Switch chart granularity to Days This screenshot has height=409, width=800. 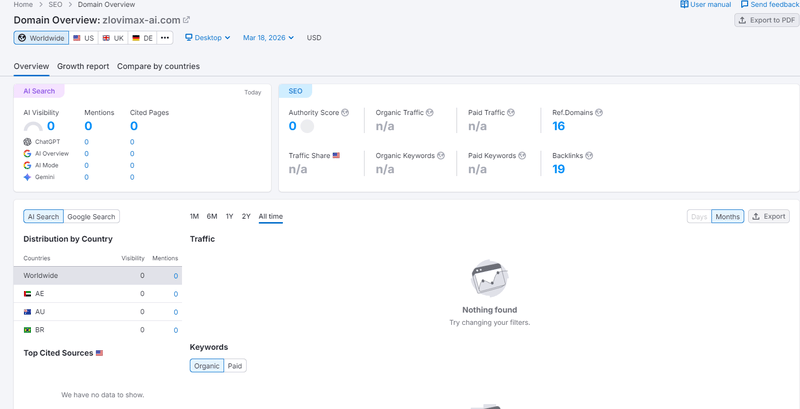coord(699,217)
